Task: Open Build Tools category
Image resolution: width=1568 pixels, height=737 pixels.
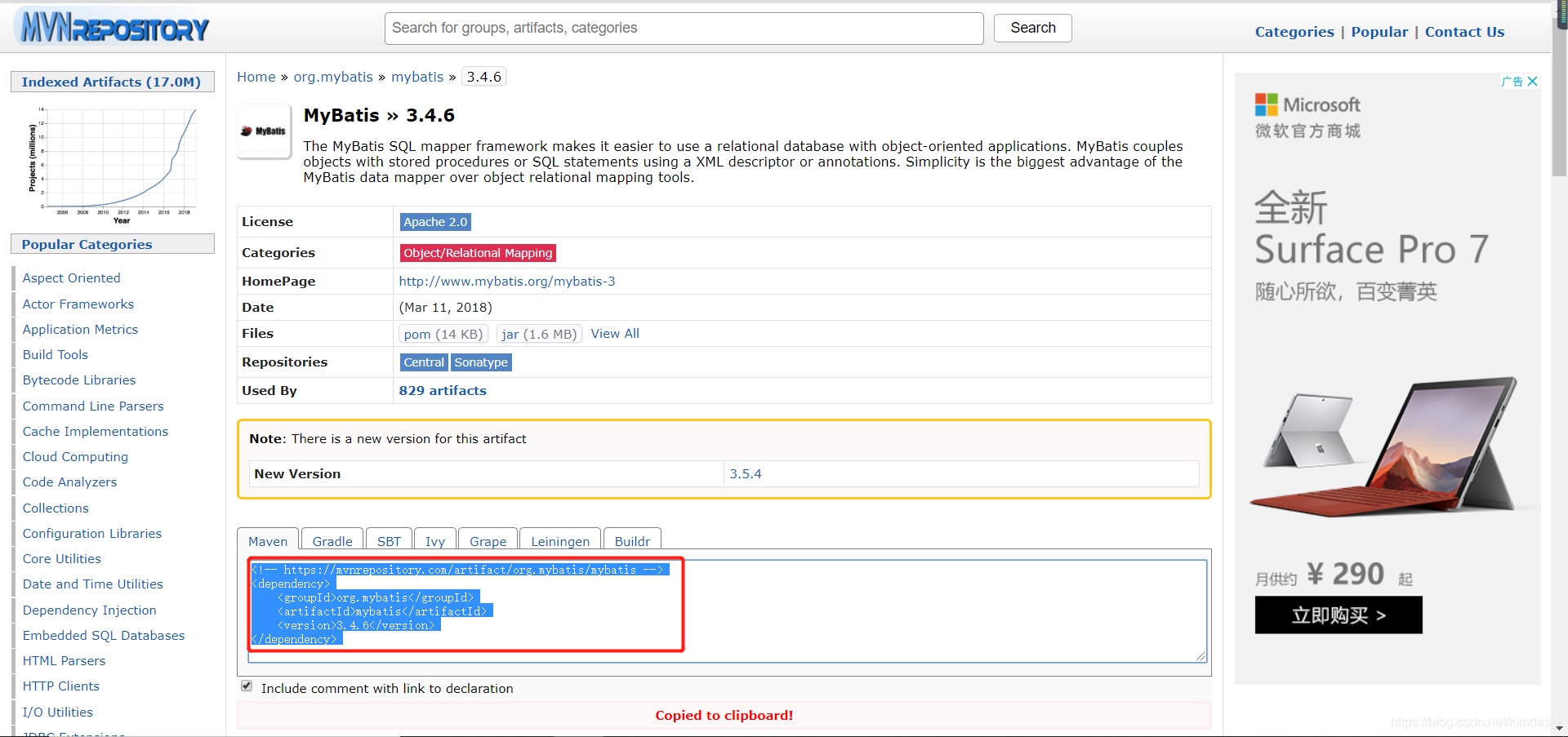Action: (55, 355)
